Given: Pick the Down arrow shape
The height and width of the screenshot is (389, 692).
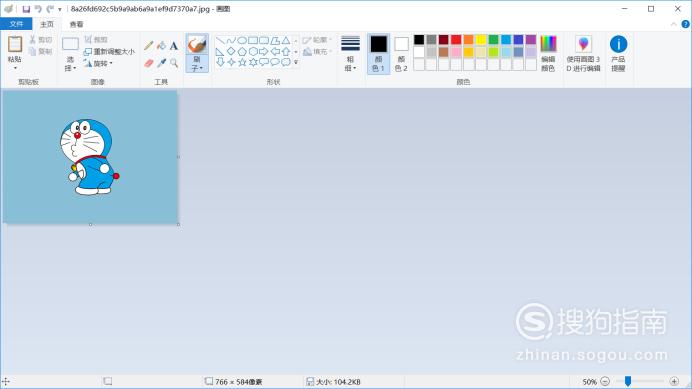Looking at the screenshot, I should click(x=220, y=62).
